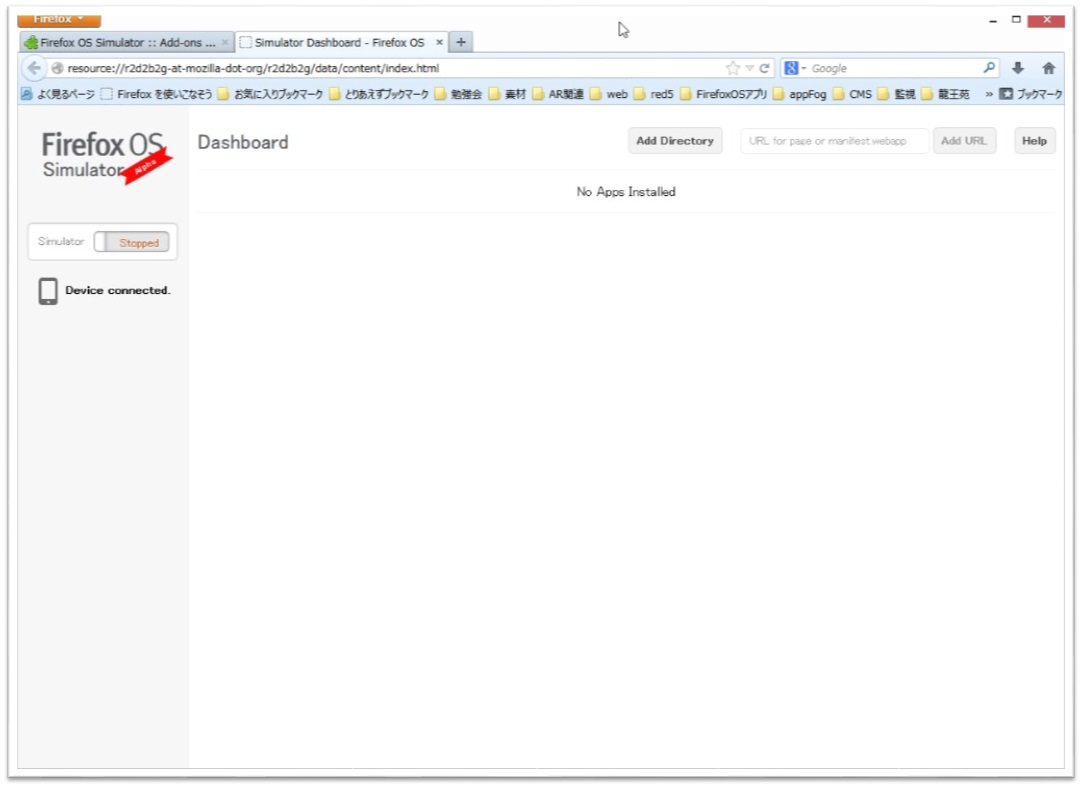Image resolution: width=1082 pixels, height=788 pixels.
Task: Click URL for page or manifest field
Action: [x=835, y=141]
